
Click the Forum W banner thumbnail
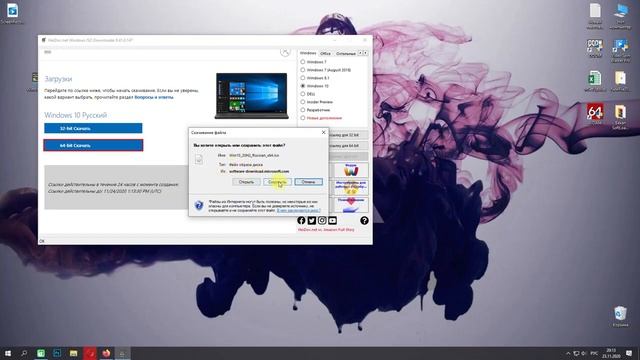tap(351, 170)
